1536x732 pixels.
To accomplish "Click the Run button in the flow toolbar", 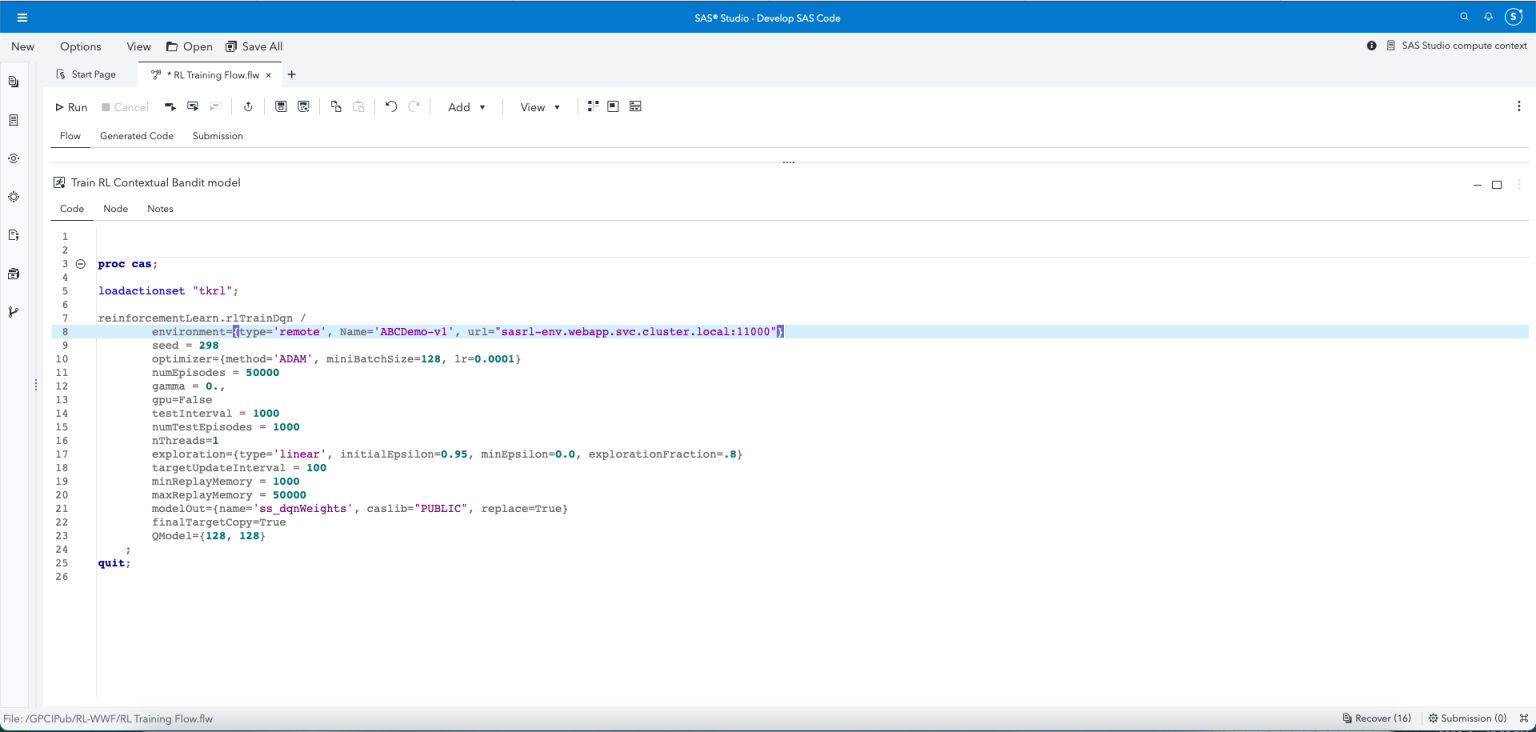I will (x=71, y=107).
